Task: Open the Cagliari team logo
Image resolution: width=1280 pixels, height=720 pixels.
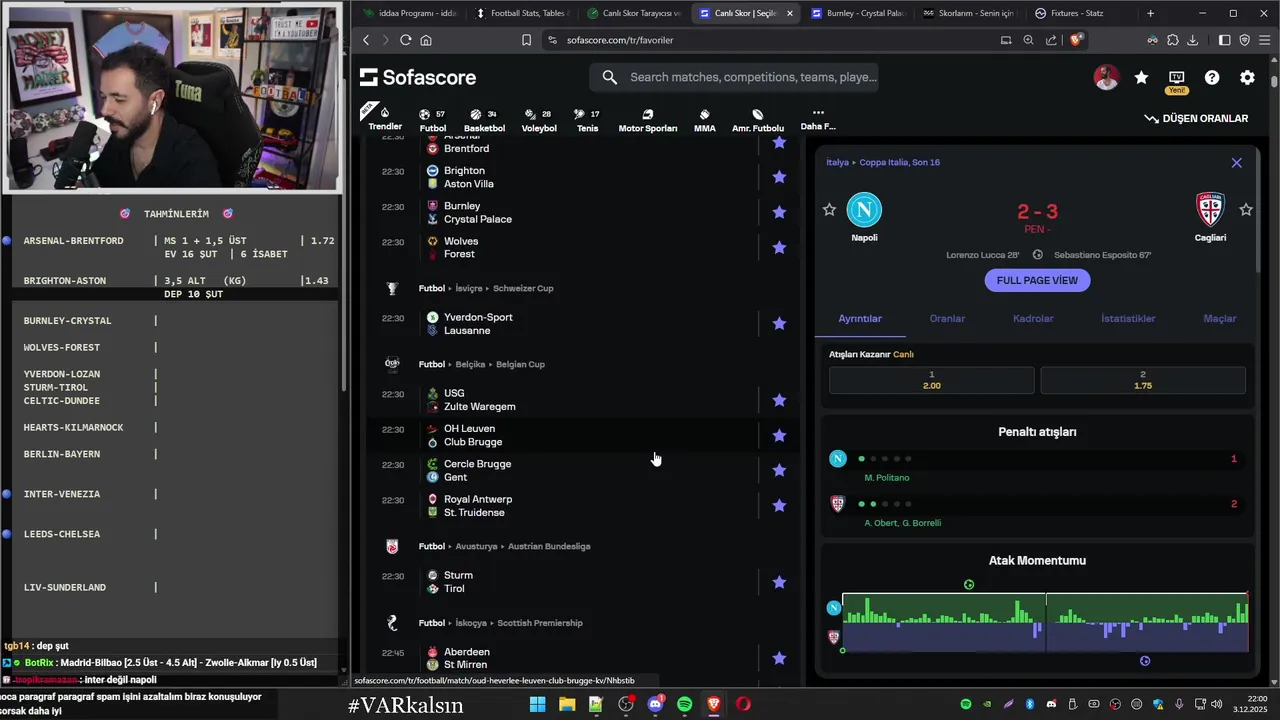Action: [1210, 209]
